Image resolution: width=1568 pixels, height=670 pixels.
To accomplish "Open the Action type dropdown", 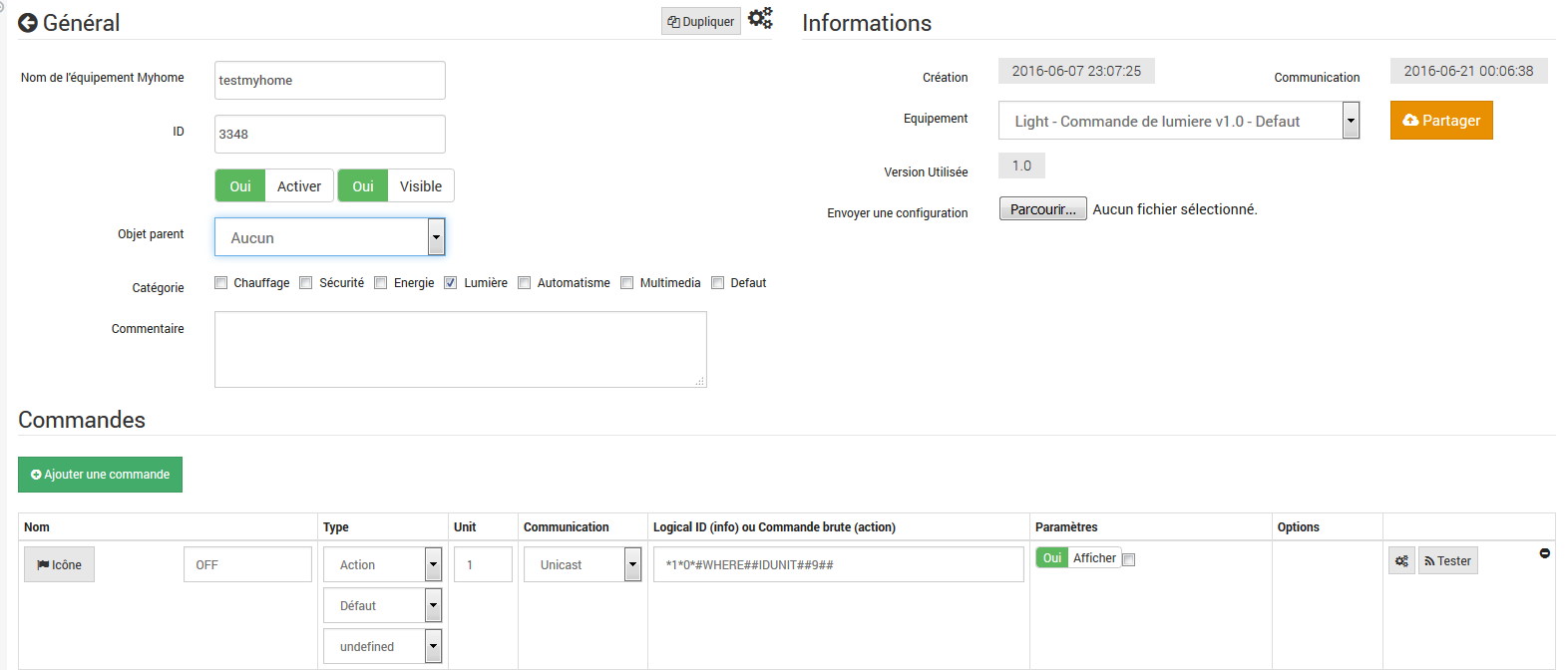I will point(382,564).
